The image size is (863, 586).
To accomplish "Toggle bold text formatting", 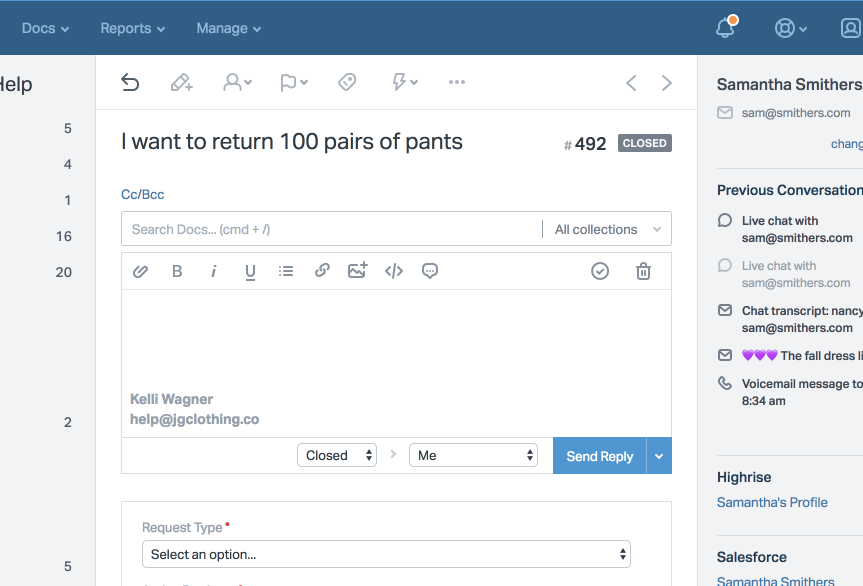I will click(177, 271).
